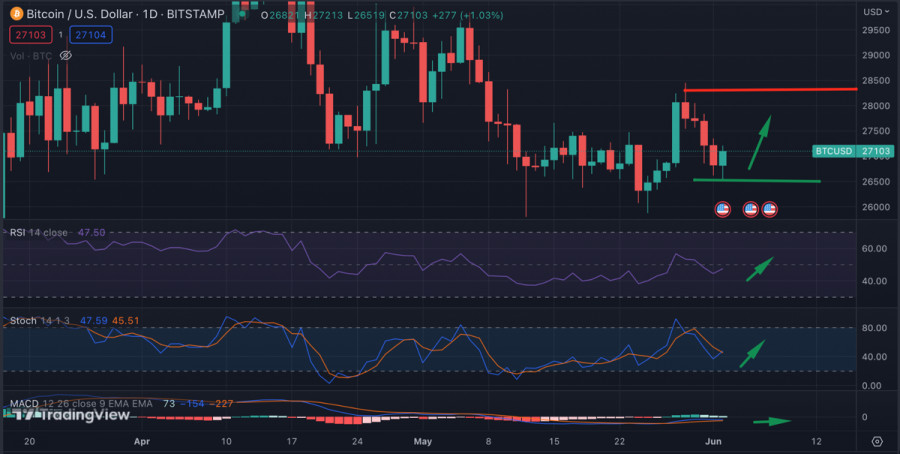Open the USD currency dropdown
The width and height of the screenshot is (900, 454).
[x=876, y=11]
